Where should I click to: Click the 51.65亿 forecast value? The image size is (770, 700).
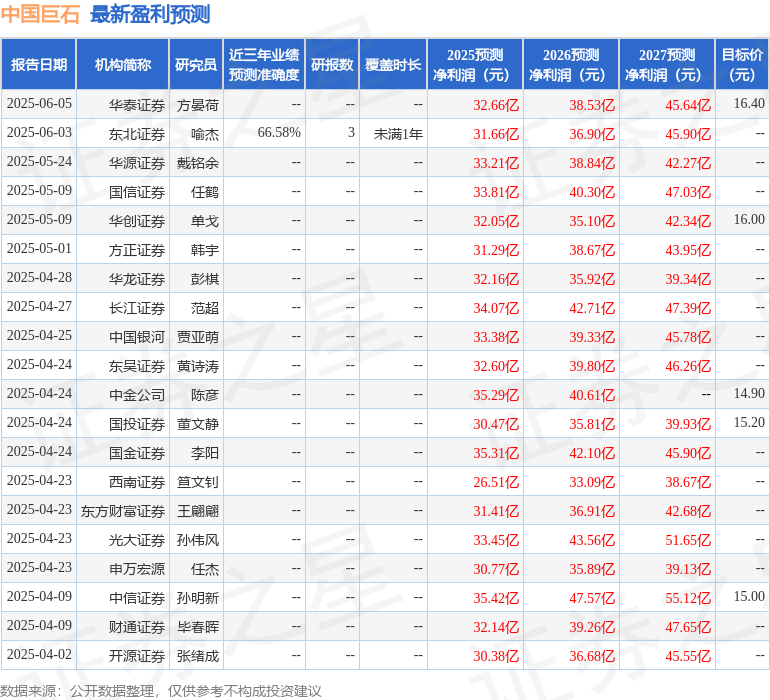click(x=688, y=540)
